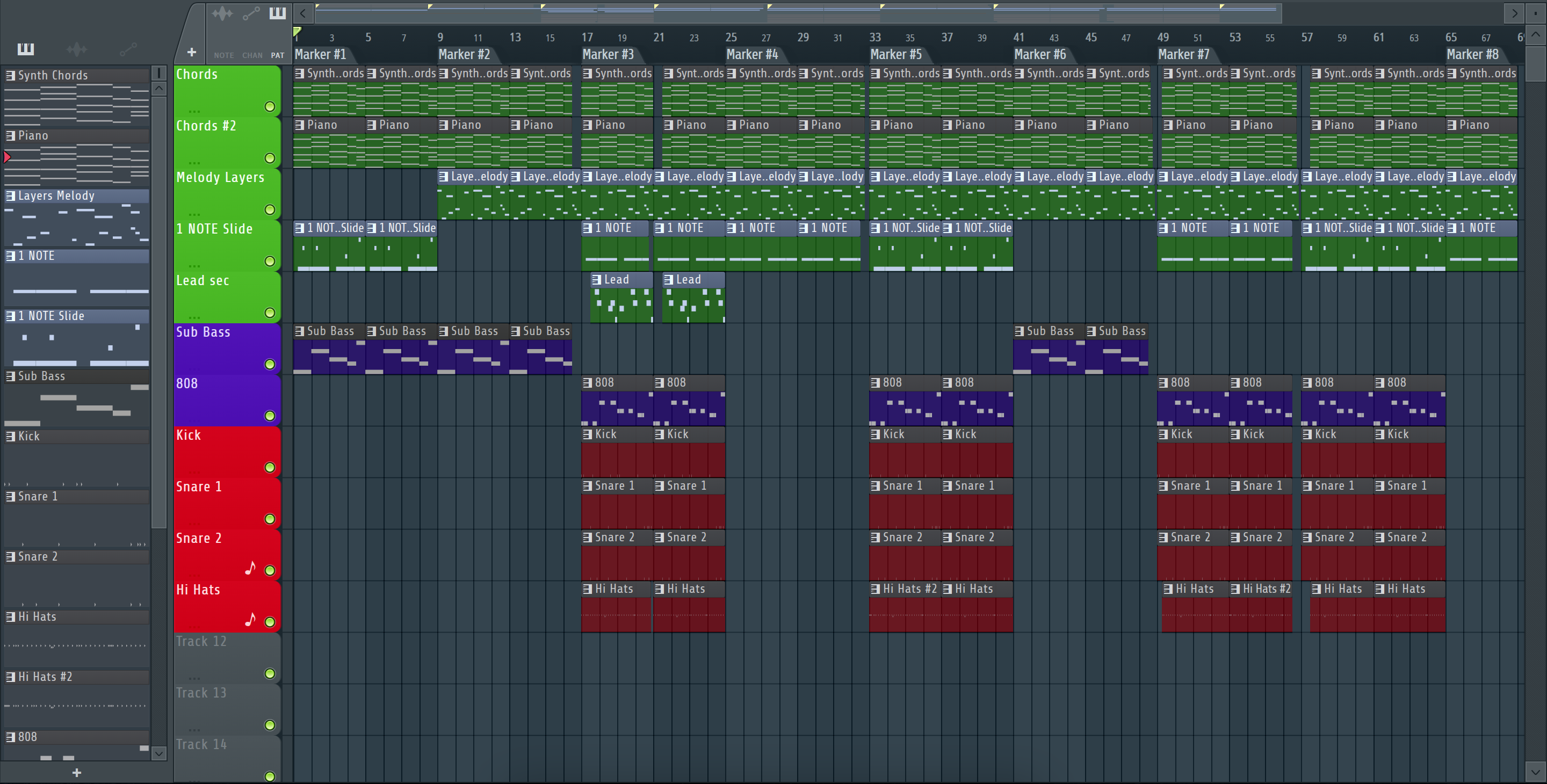Jump to Marker #5 on timeline

895,55
